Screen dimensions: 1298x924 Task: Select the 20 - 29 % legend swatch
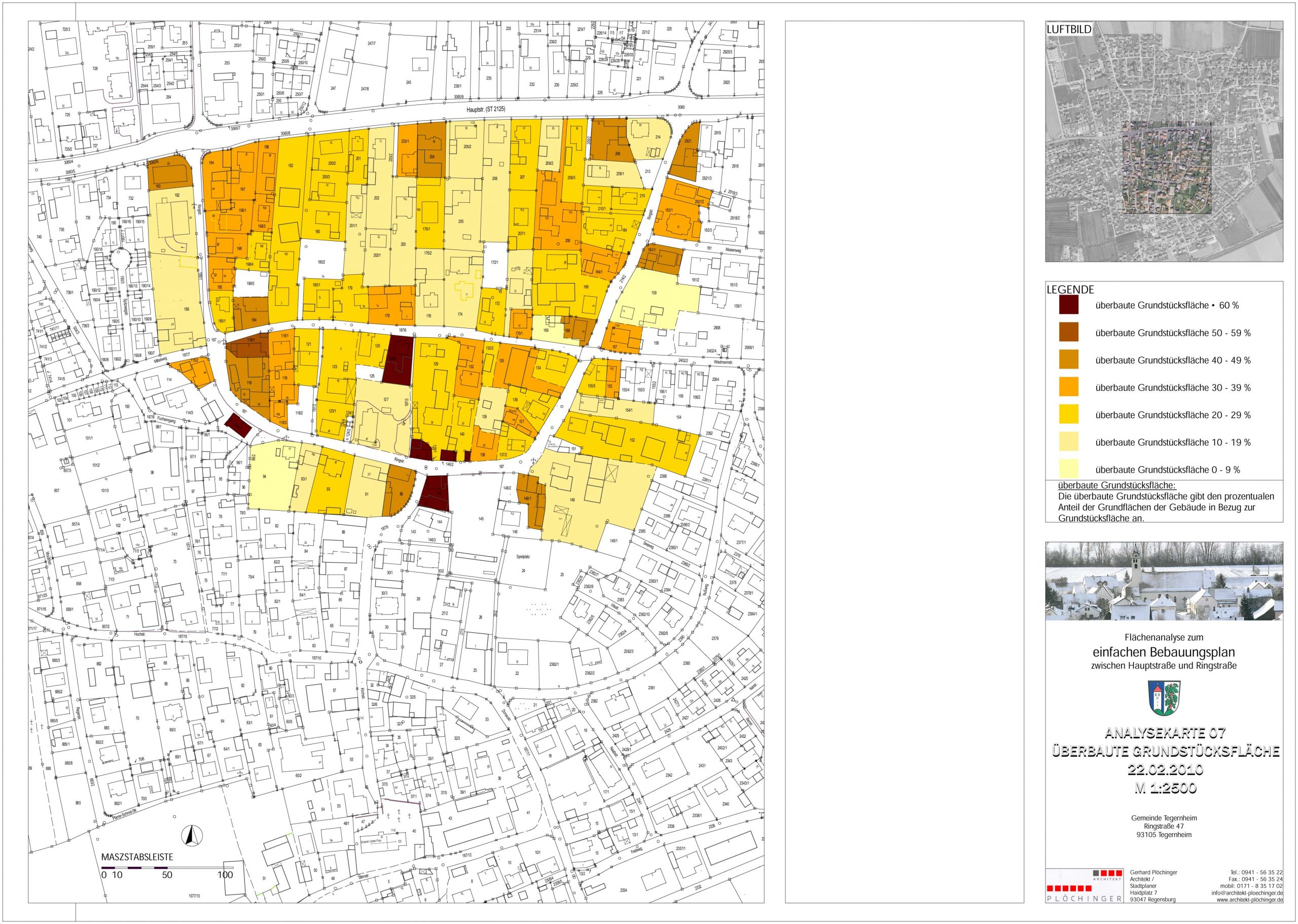coord(1068,415)
